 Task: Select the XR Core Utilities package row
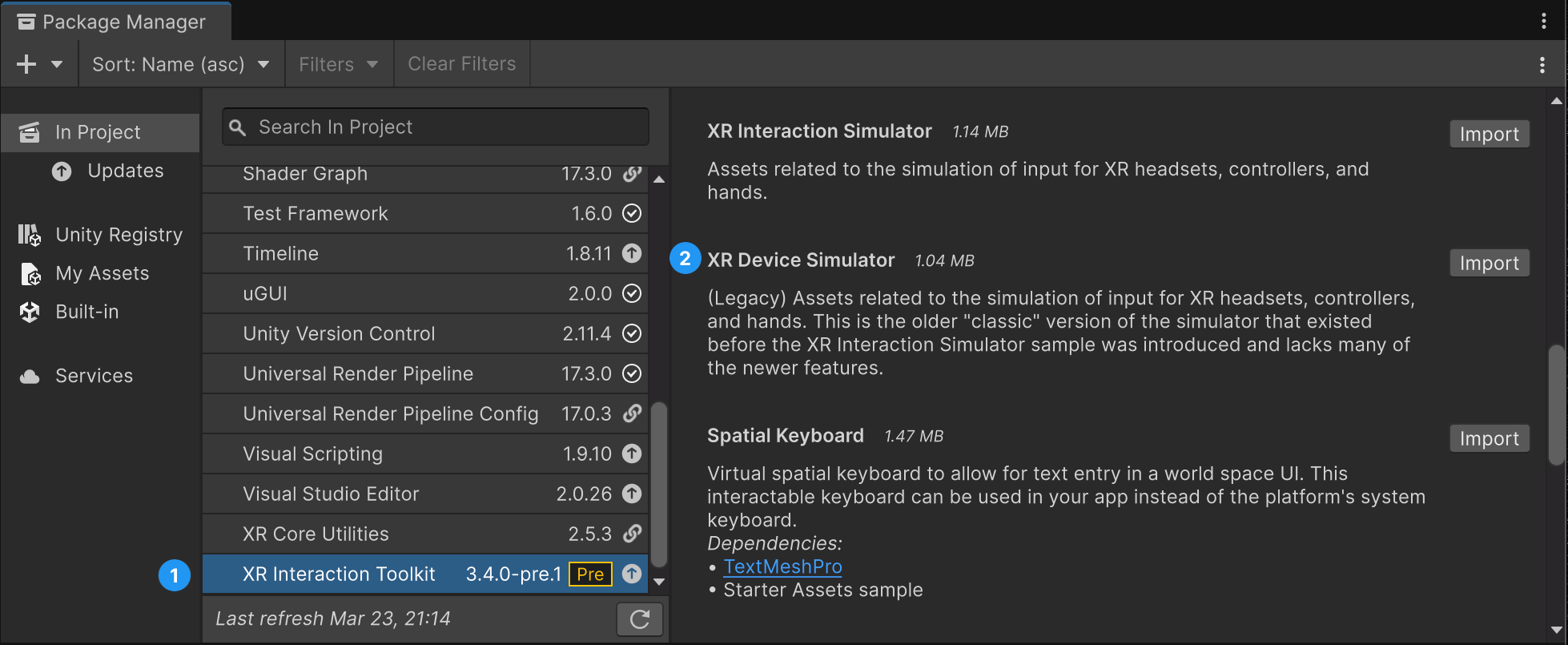425,534
